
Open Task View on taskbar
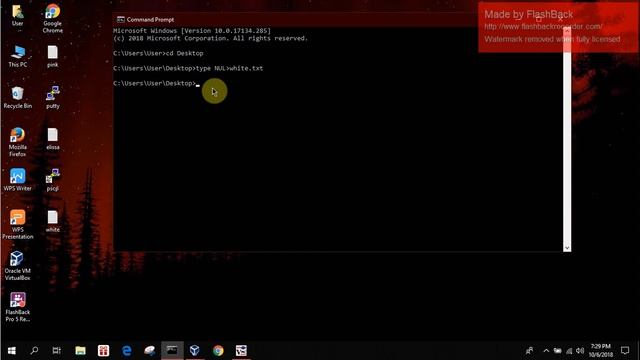tap(56, 351)
